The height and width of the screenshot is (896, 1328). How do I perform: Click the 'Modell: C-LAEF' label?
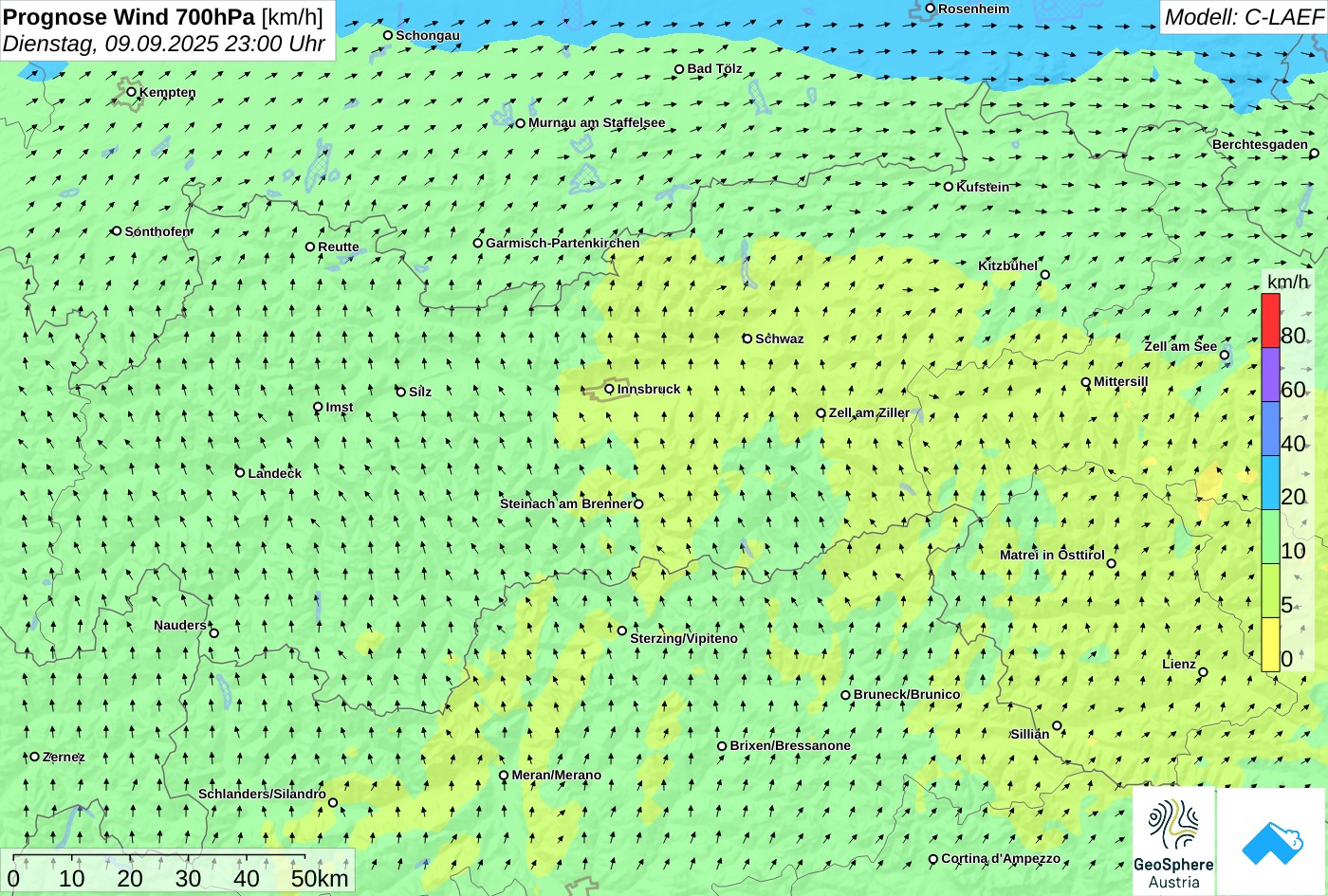(1243, 17)
